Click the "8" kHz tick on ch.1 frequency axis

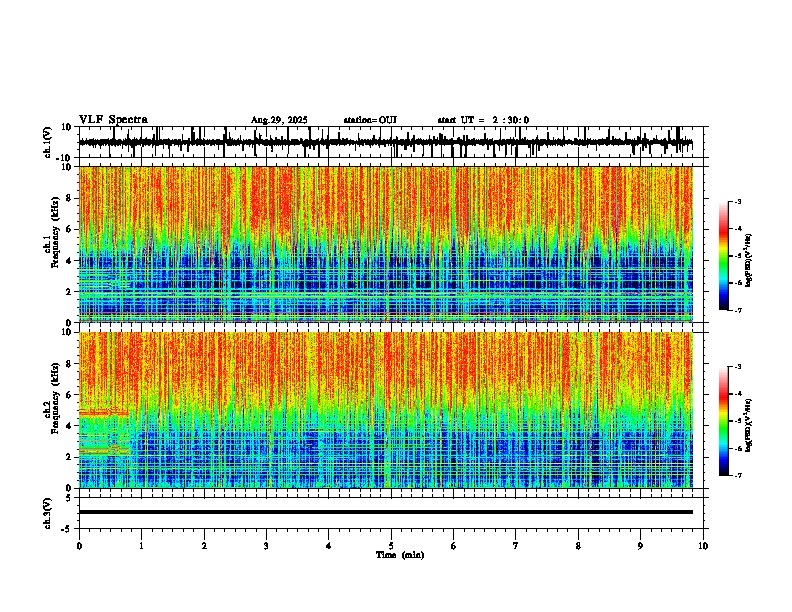[70, 198]
